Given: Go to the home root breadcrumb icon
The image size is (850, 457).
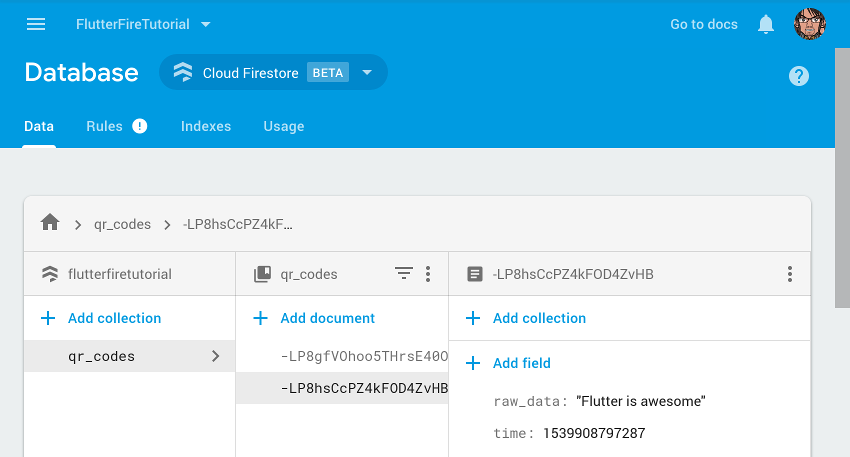Looking at the screenshot, I should pos(50,222).
